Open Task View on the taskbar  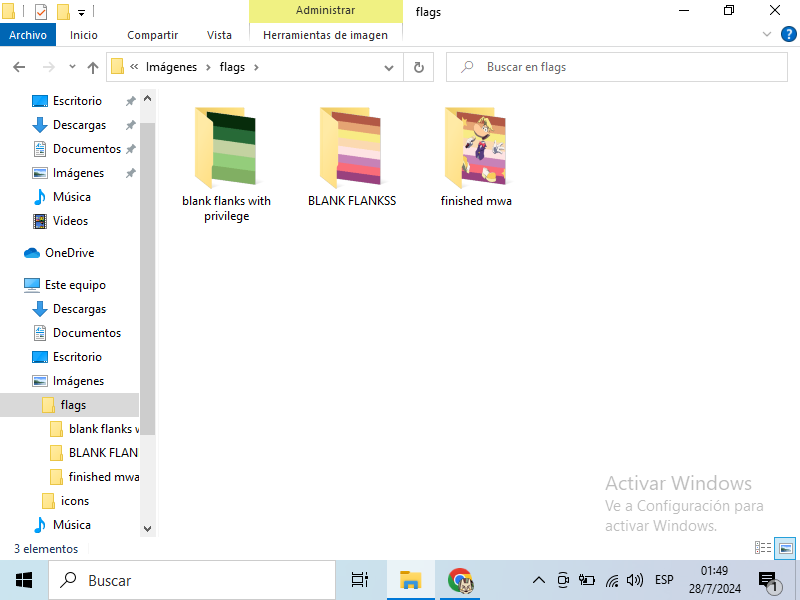tap(360, 580)
